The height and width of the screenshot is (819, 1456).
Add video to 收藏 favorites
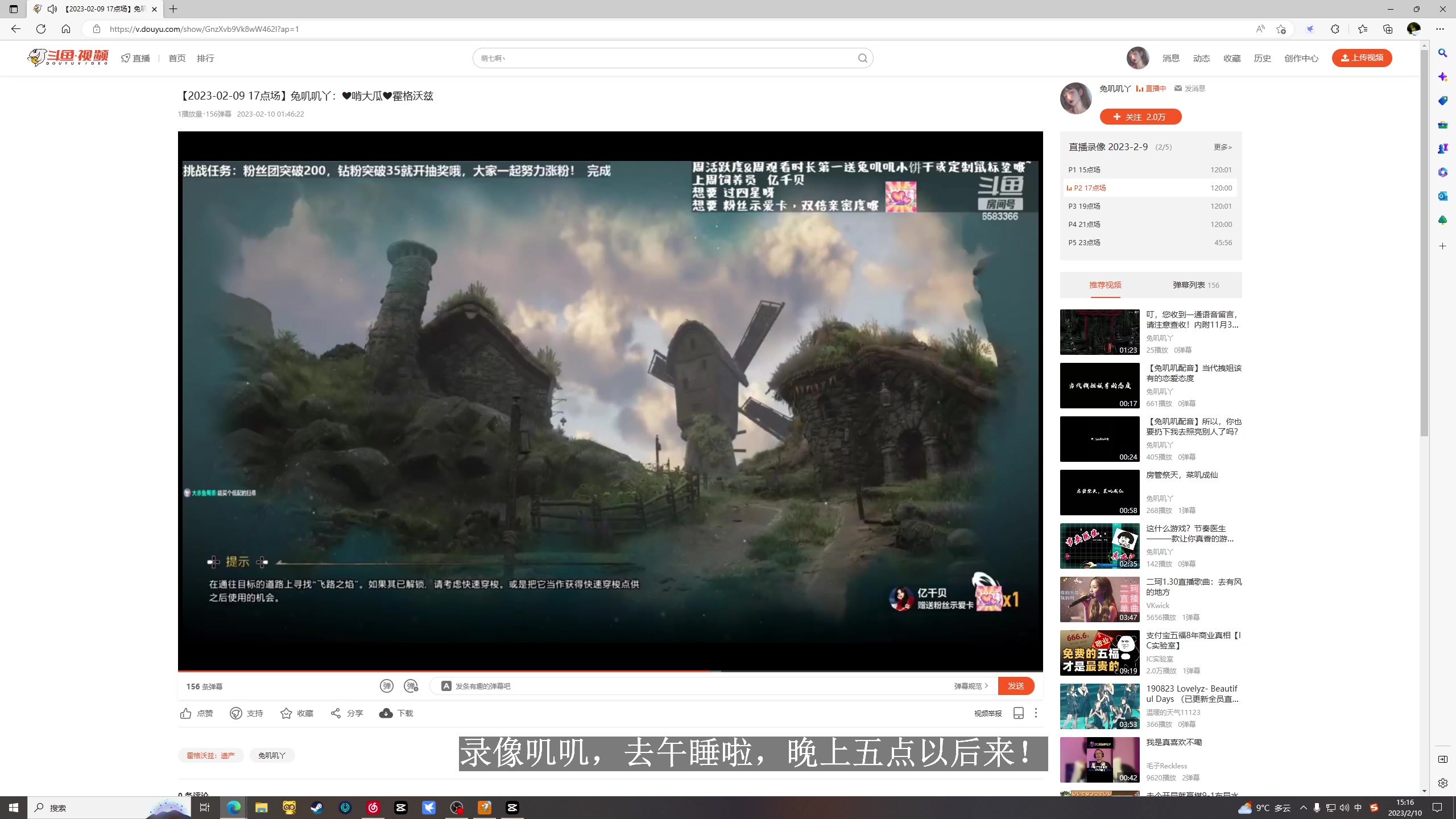296,713
